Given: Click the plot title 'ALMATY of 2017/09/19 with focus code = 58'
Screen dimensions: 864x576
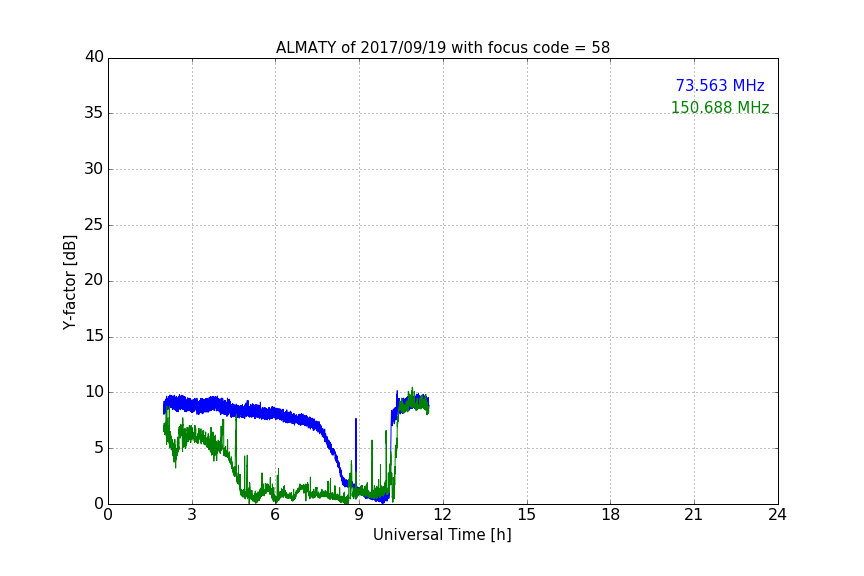Looking at the screenshot, I should 442,48.
